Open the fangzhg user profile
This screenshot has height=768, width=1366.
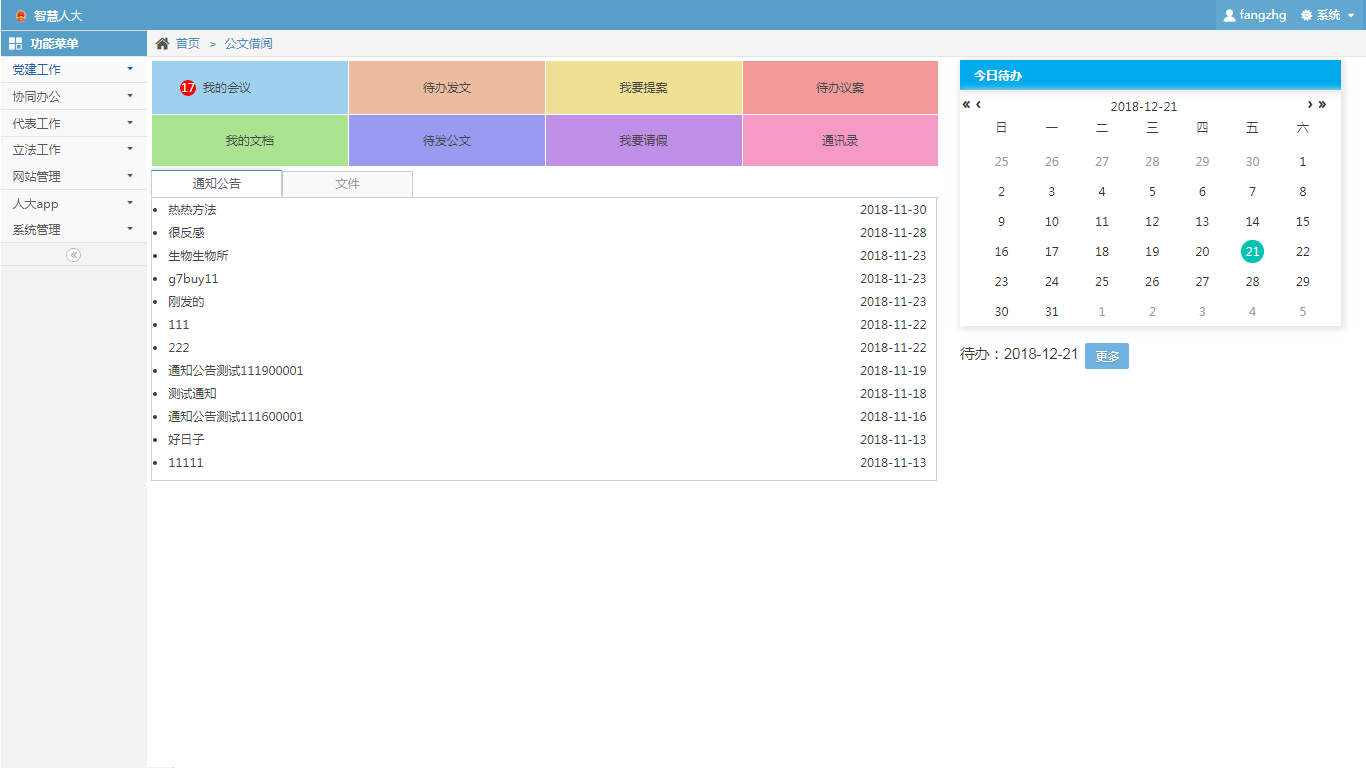pos(1255,15)
